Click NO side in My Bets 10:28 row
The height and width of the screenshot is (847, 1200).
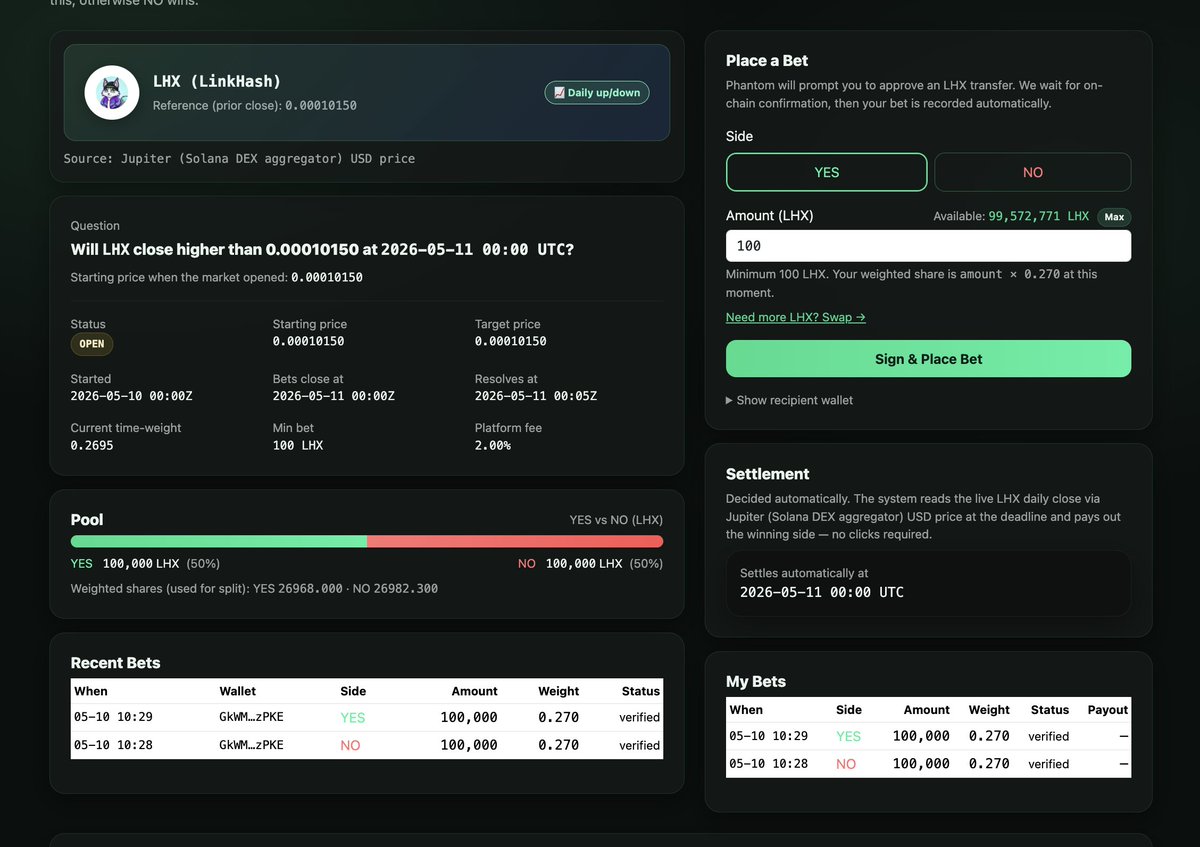click(x=846, y=764)
